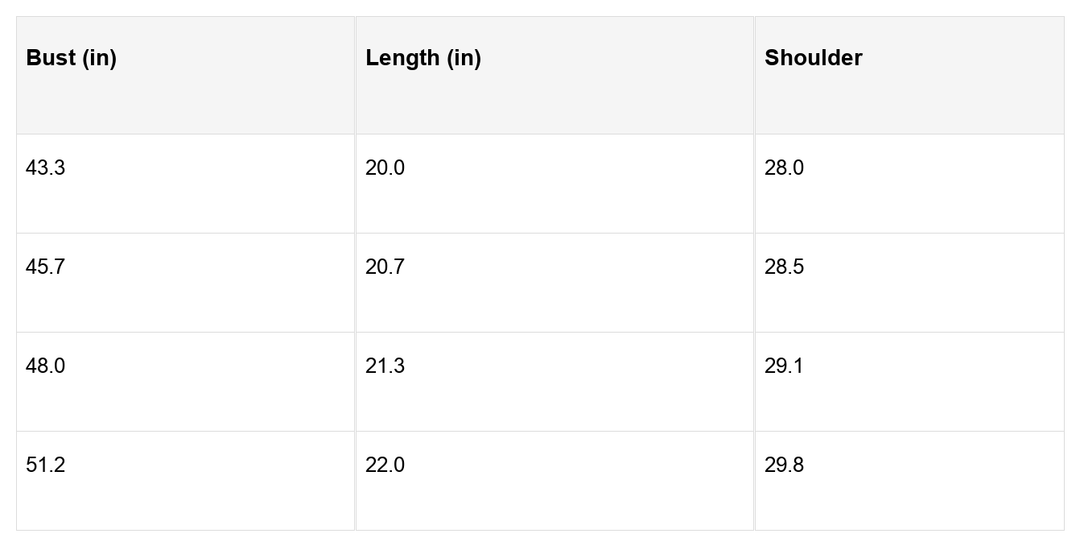Pick the 28.0 shoulder cell

click(x=784, y=168)
